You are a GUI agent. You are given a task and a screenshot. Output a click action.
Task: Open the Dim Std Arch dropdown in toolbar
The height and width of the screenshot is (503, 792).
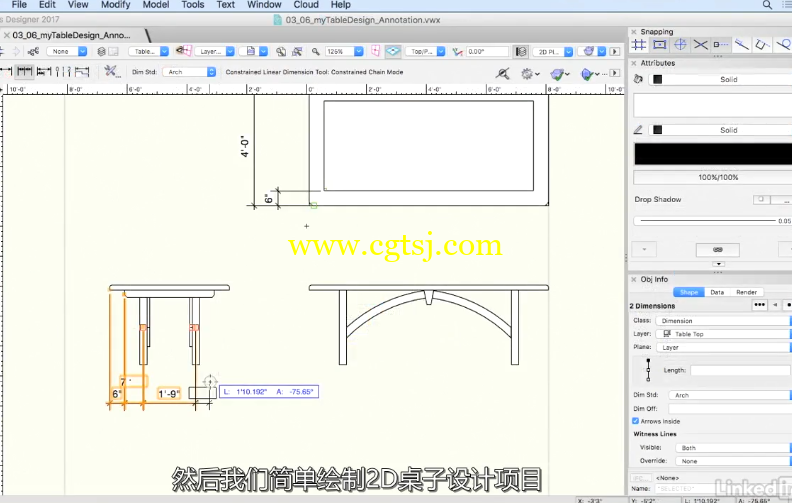(190, 72)
